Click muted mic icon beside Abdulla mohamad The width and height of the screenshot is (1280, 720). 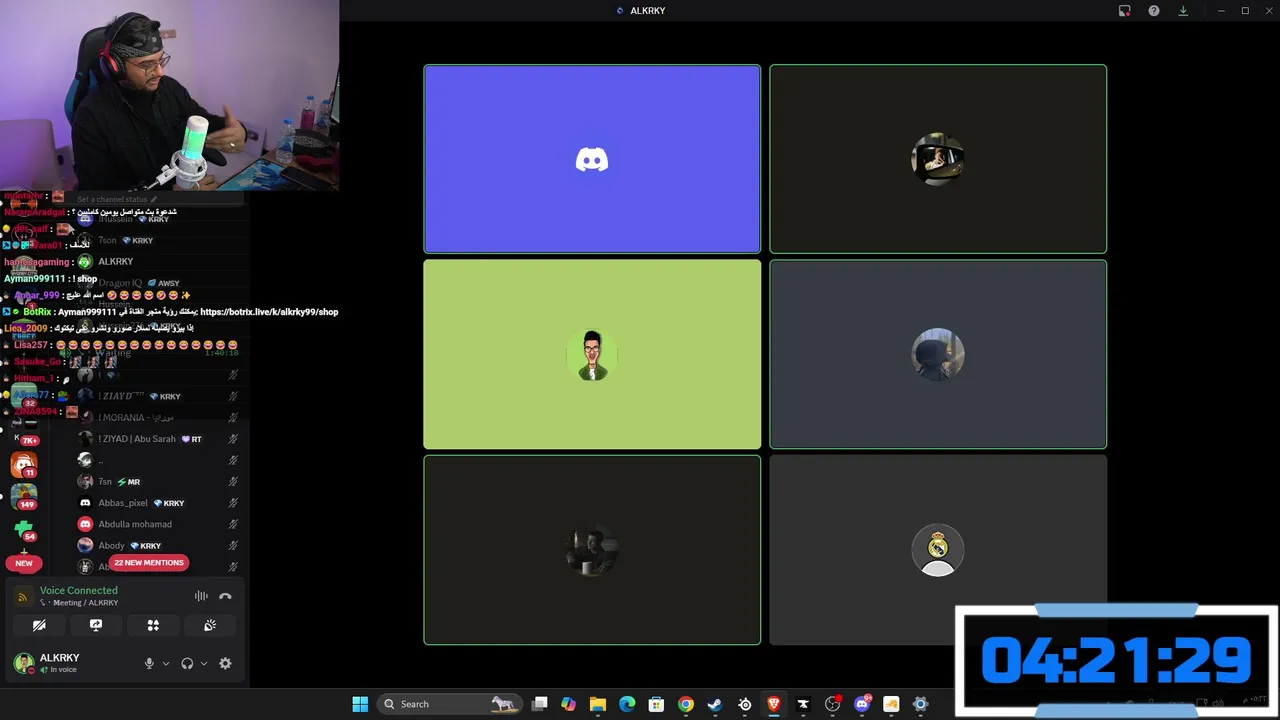click(233, 524)
